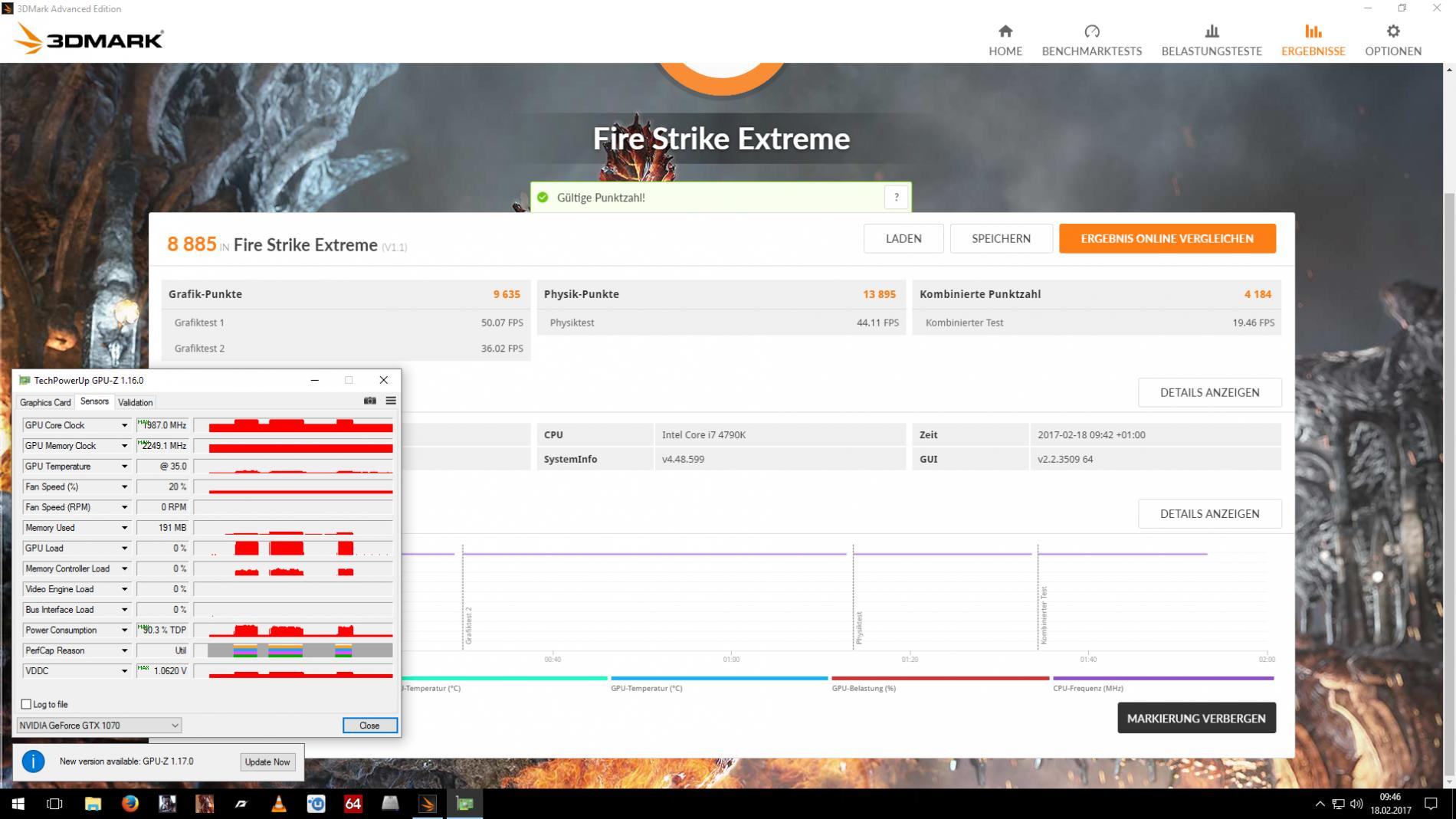Open the network status tray icon
Image resolution: width=1456 pixels, height=819 pixels.
(1338, 804)
